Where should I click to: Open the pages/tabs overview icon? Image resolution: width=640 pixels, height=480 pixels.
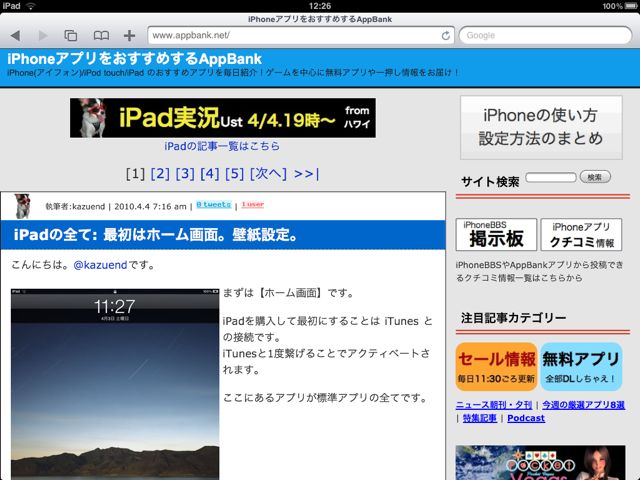71,36
